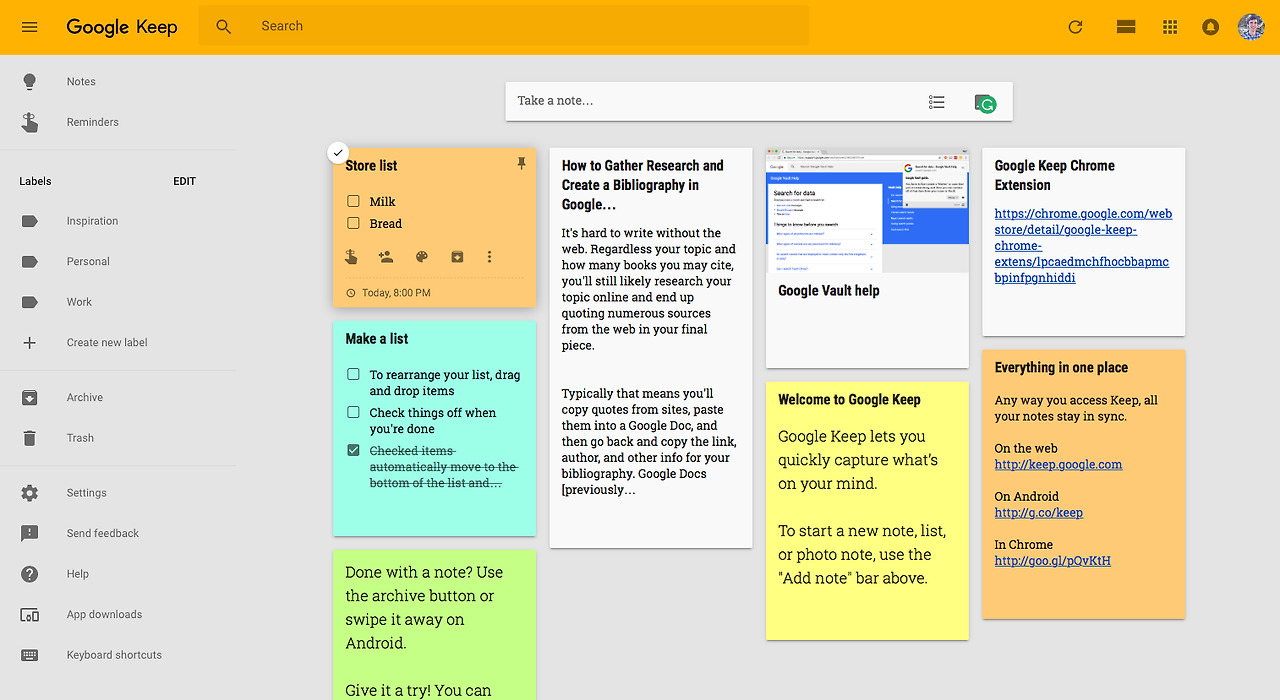This screenshot has height=700, width=1280.
Task: Check the Milk checkbox
Action: pyautogui.click(x=352, y=200)
